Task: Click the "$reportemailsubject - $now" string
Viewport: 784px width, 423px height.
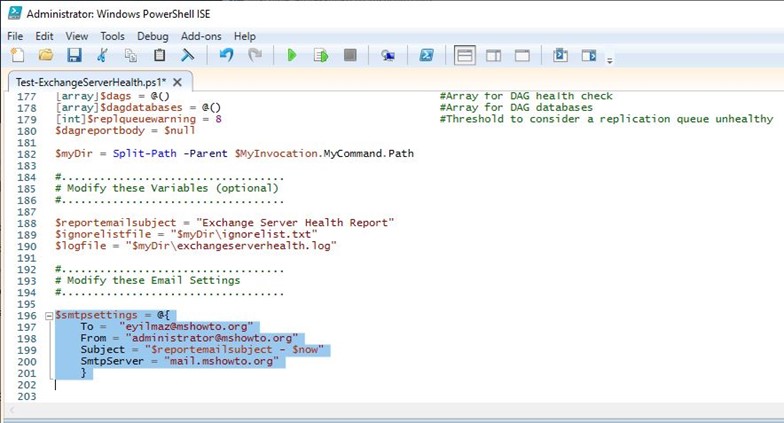Action: pos(234,350)
